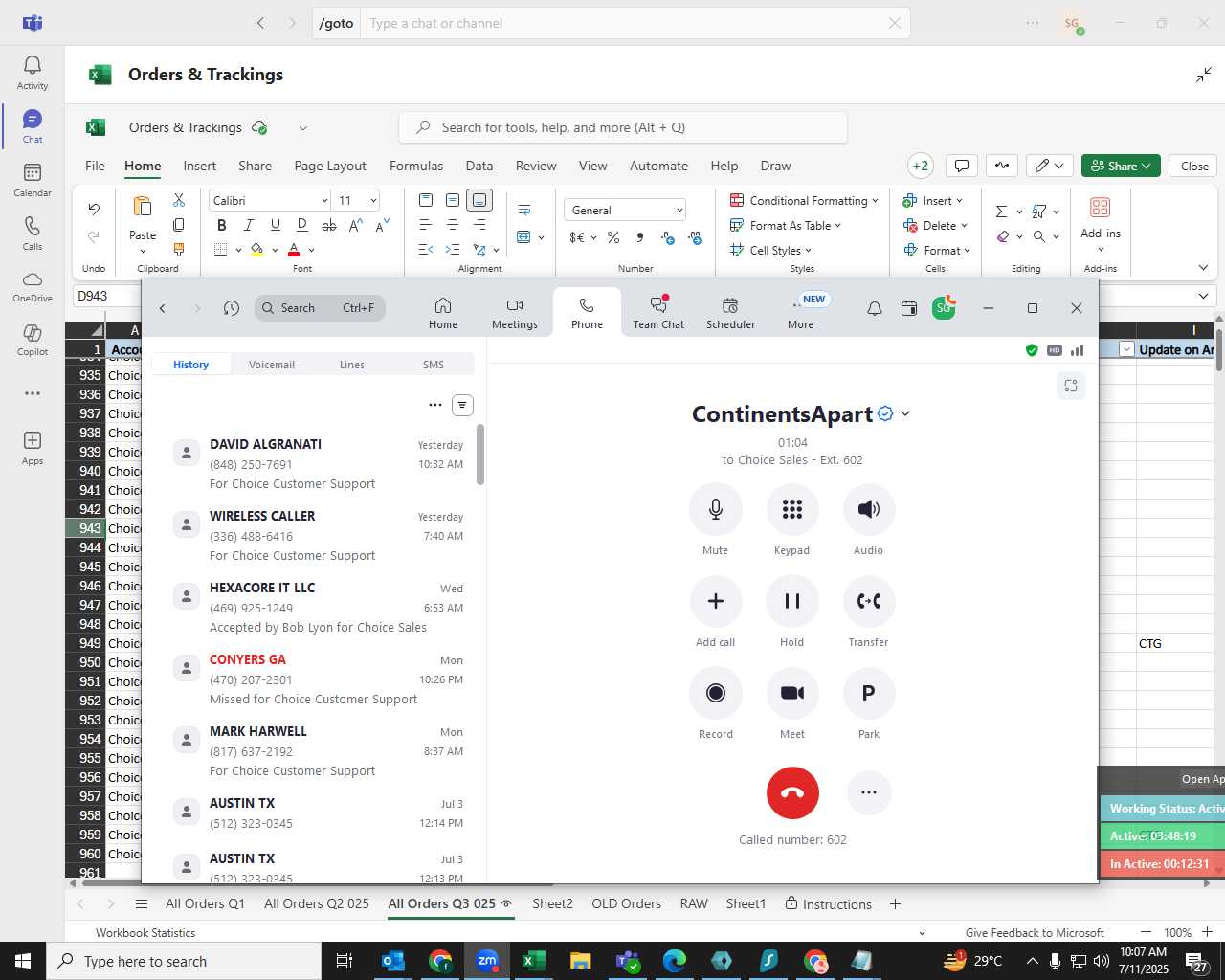Click the Format Painter icon
The height and width of the screenshot is (980, 1225).
coord(179,250)
